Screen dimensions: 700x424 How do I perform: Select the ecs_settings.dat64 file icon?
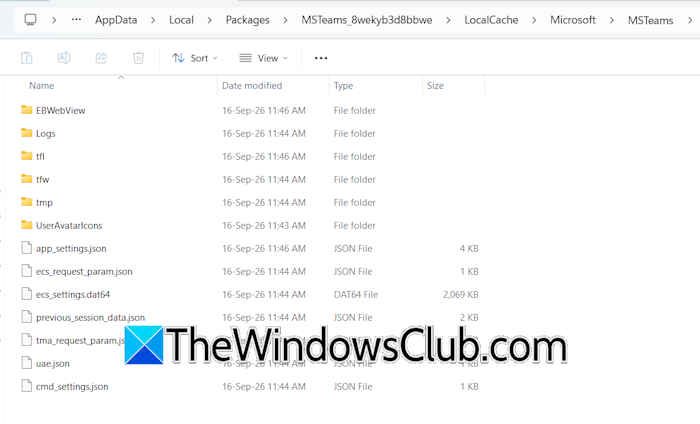[x=27, y=294]
